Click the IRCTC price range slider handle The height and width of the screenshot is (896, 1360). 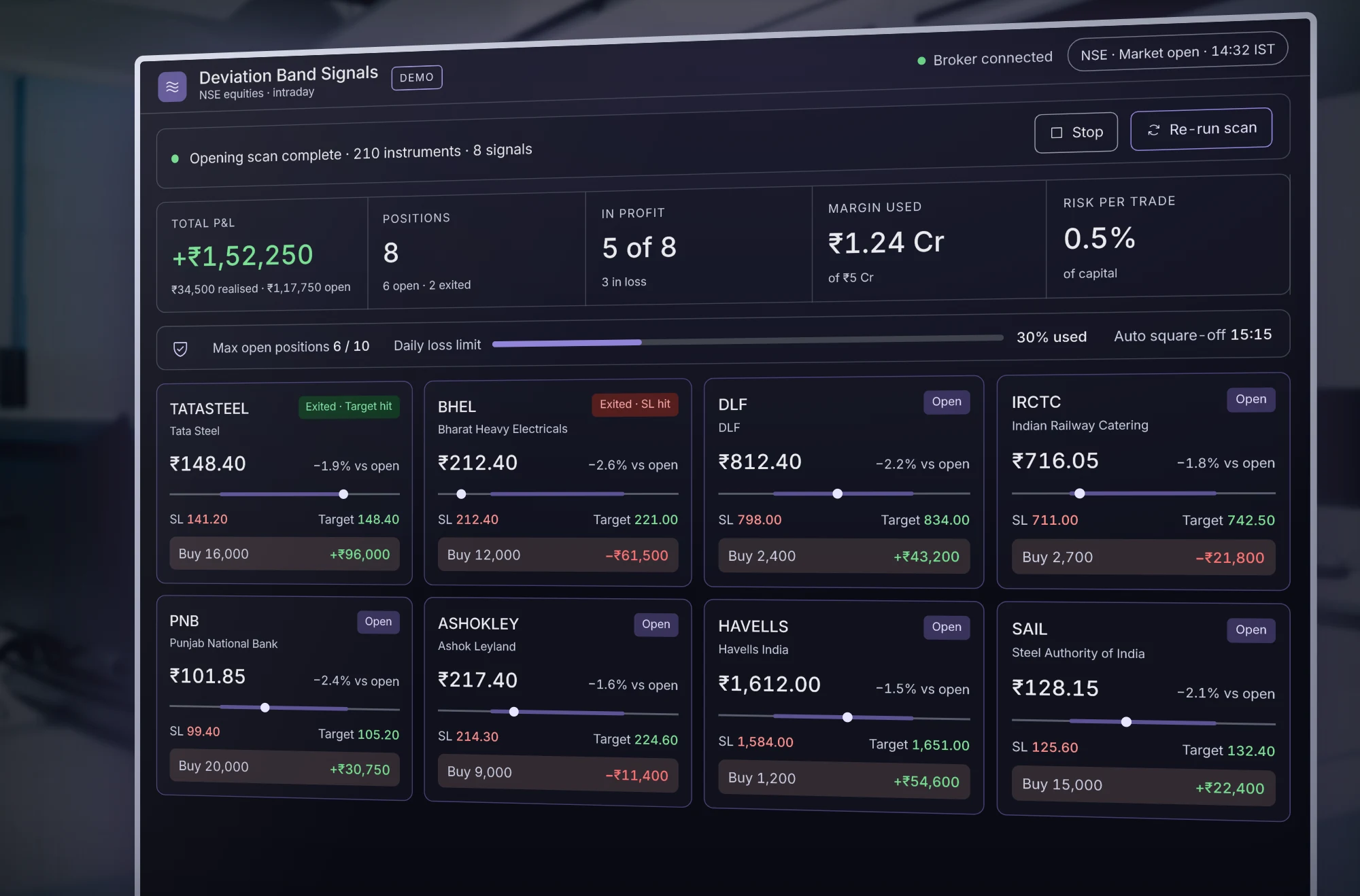(x=1079, y=493)
